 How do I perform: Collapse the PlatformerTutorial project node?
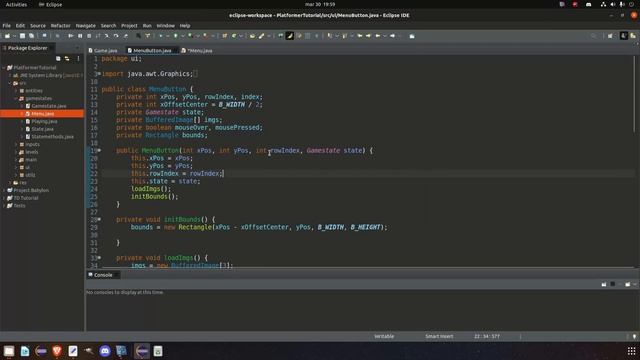(x=4, y=68)
